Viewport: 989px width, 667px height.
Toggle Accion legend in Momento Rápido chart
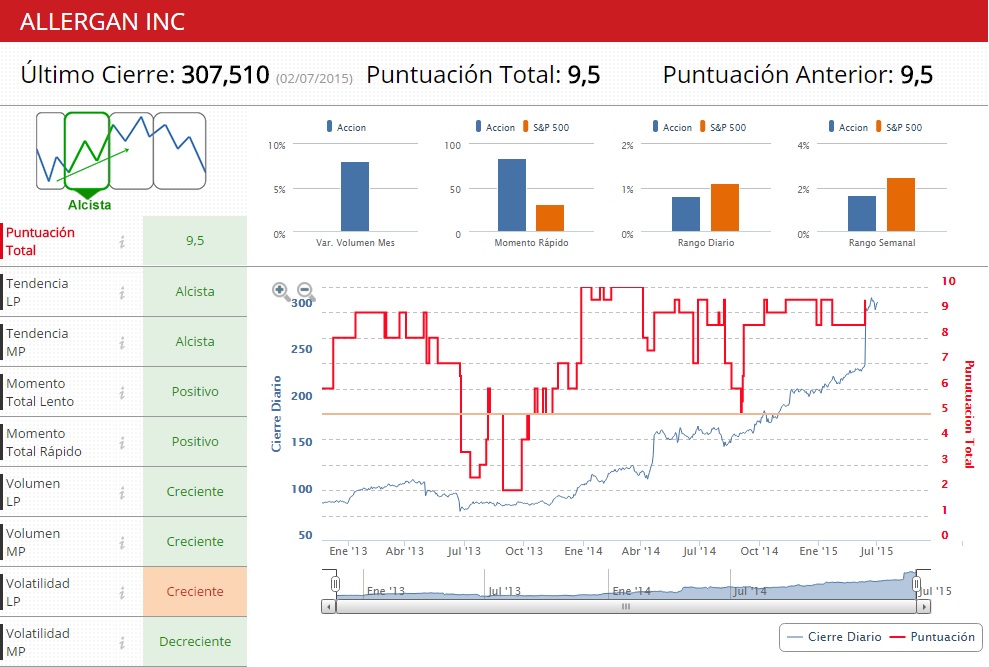(495, 127)
